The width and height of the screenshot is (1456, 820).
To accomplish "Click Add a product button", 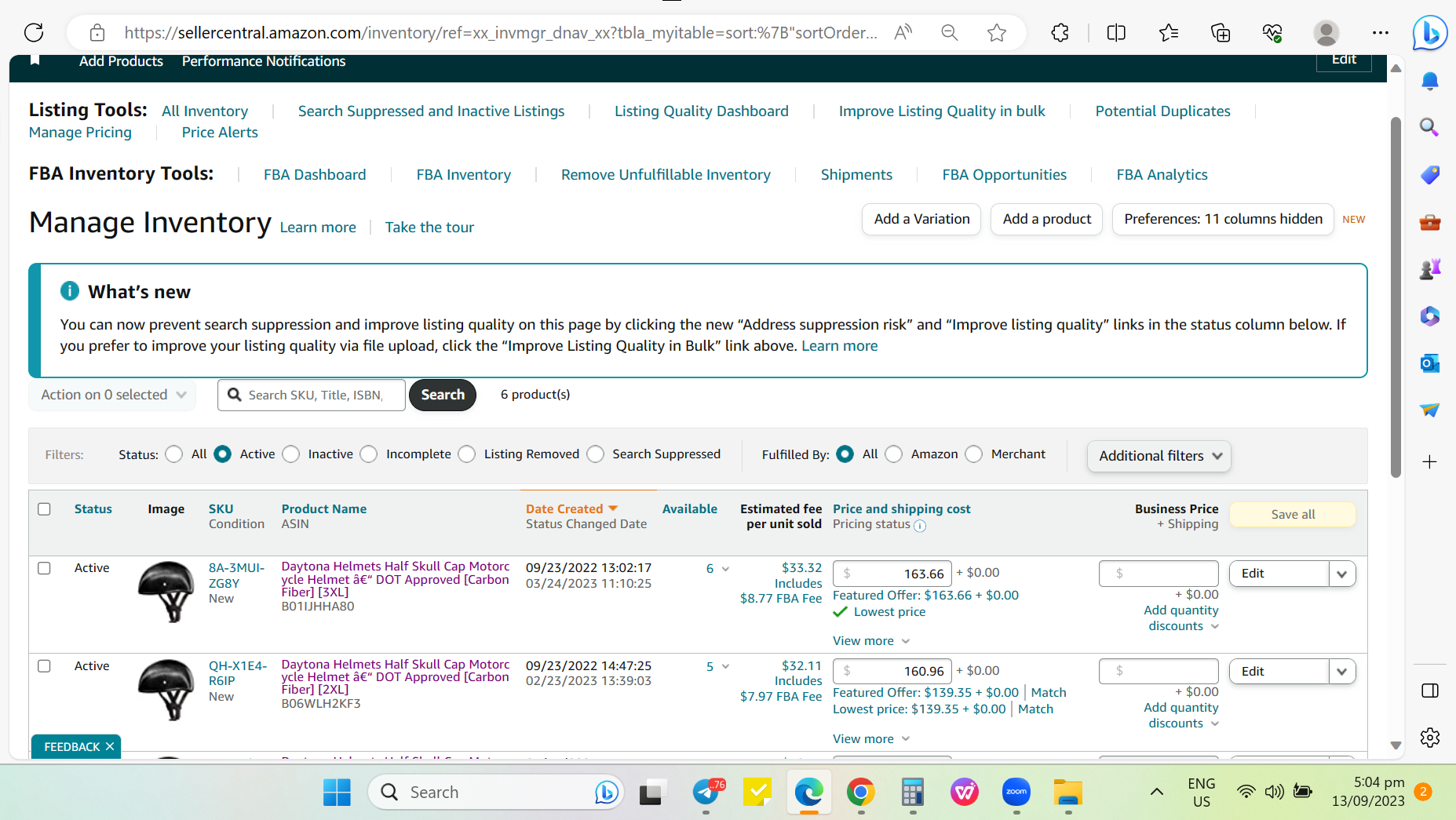I will pyautogui.click(x=1047, y=219).
